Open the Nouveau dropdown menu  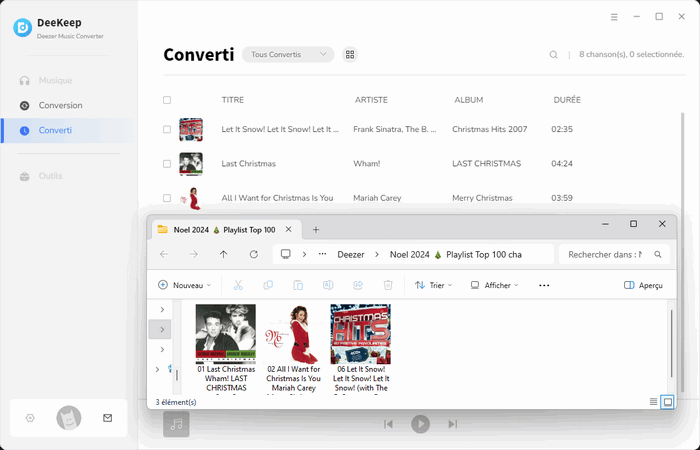click(184, 285)
